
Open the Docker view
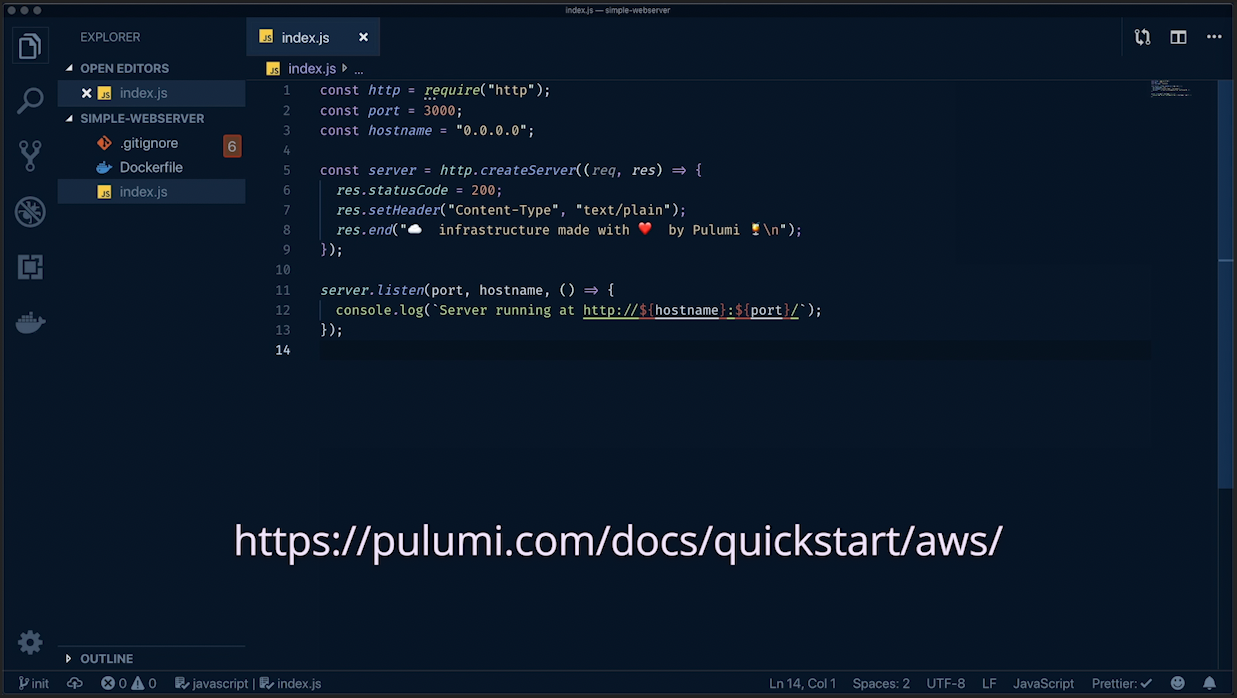tap(30, 323)
